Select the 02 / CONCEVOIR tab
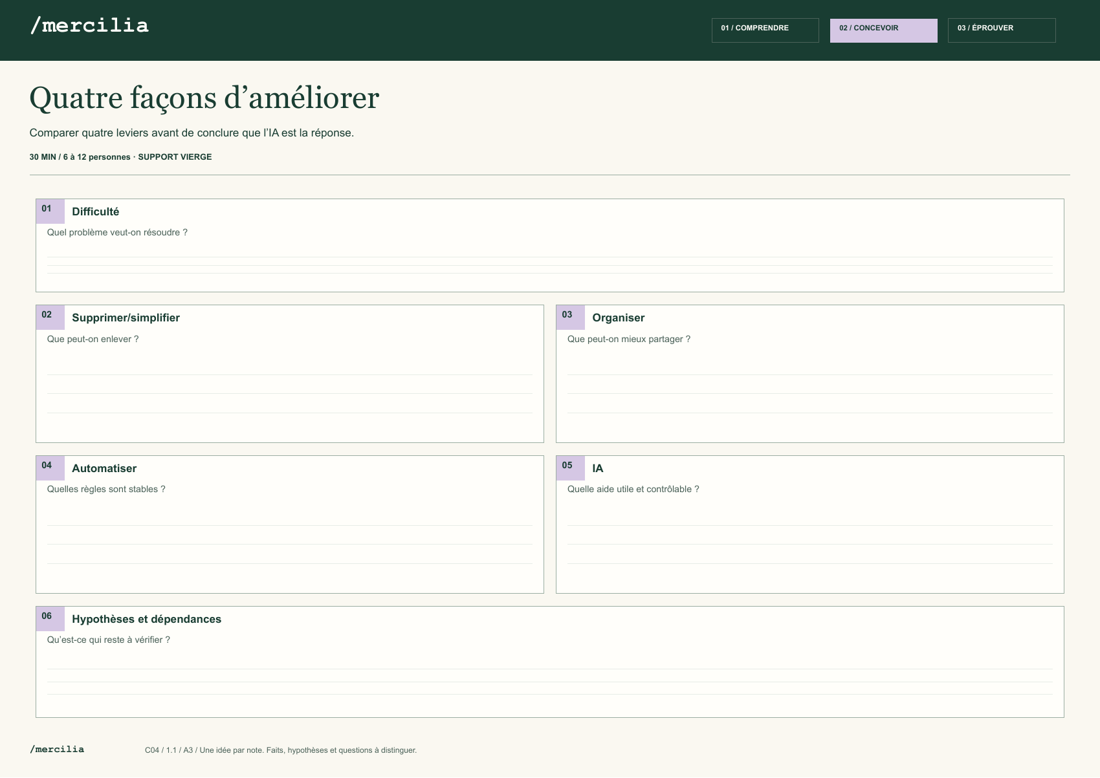1100x778 pixels. 883,30
